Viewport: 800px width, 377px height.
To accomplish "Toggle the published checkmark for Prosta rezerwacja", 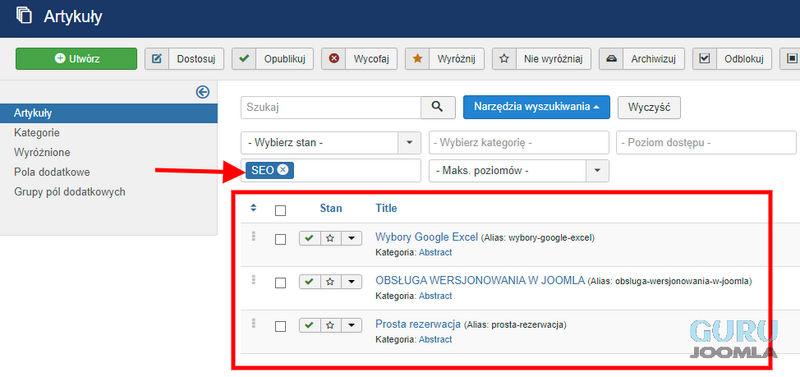I will (310, 325).
